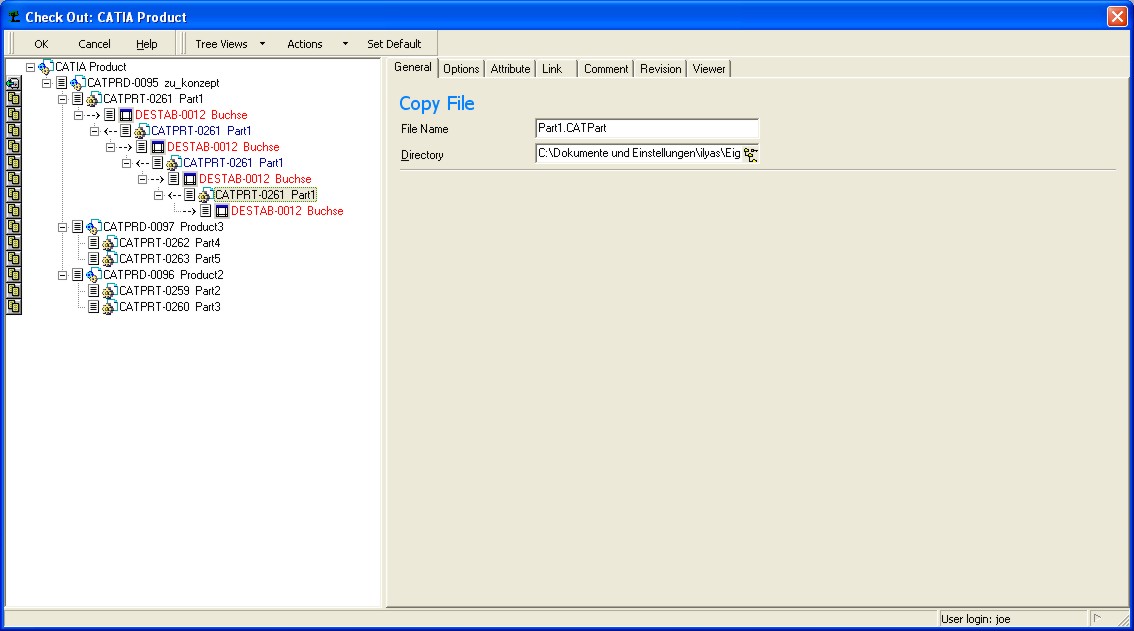The image size is (1134, 631).
Task: Click the part icon of highlighted CATPRT-0261 Part1
Action: 205,195
